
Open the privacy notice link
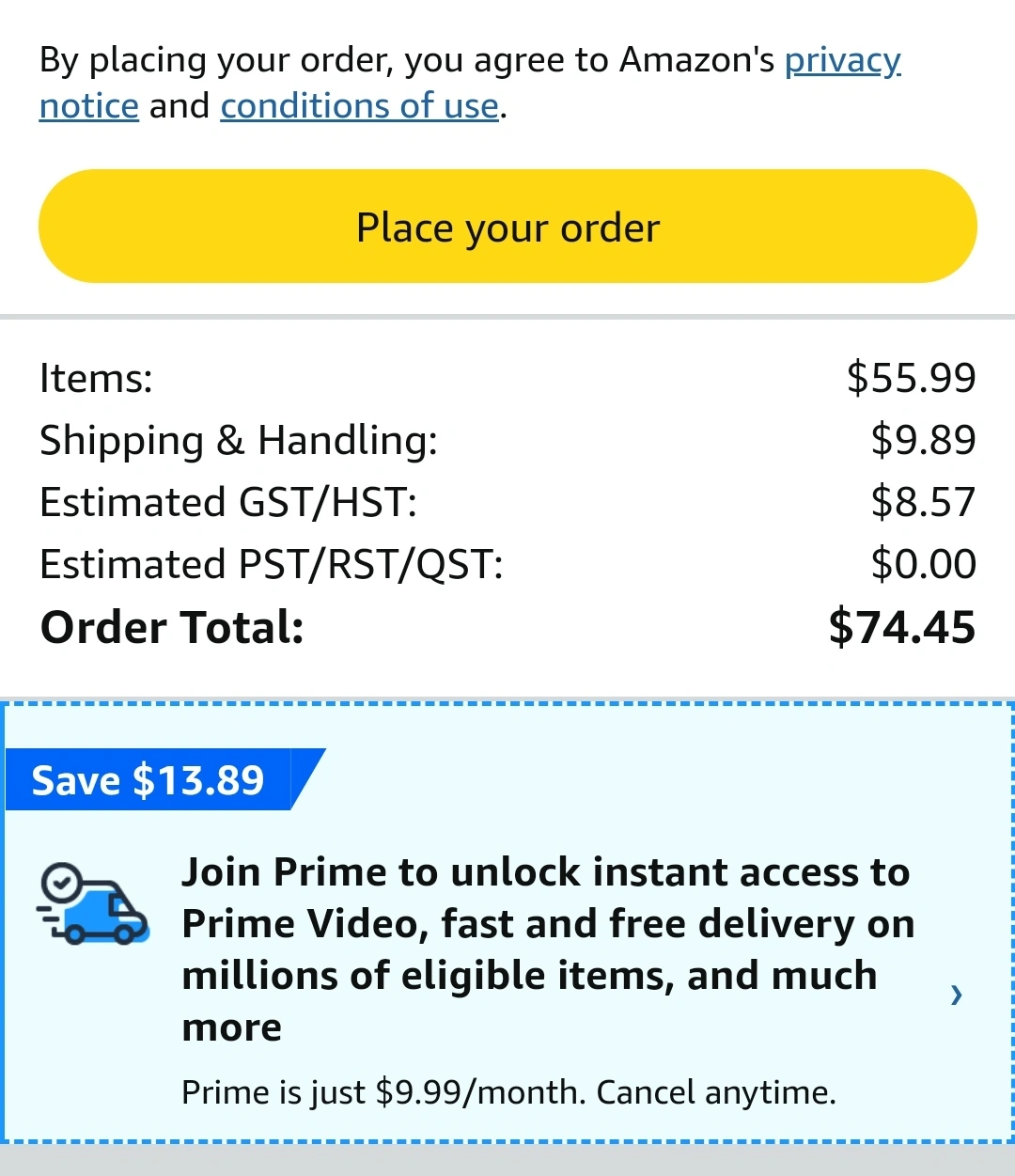coord(470,83)
